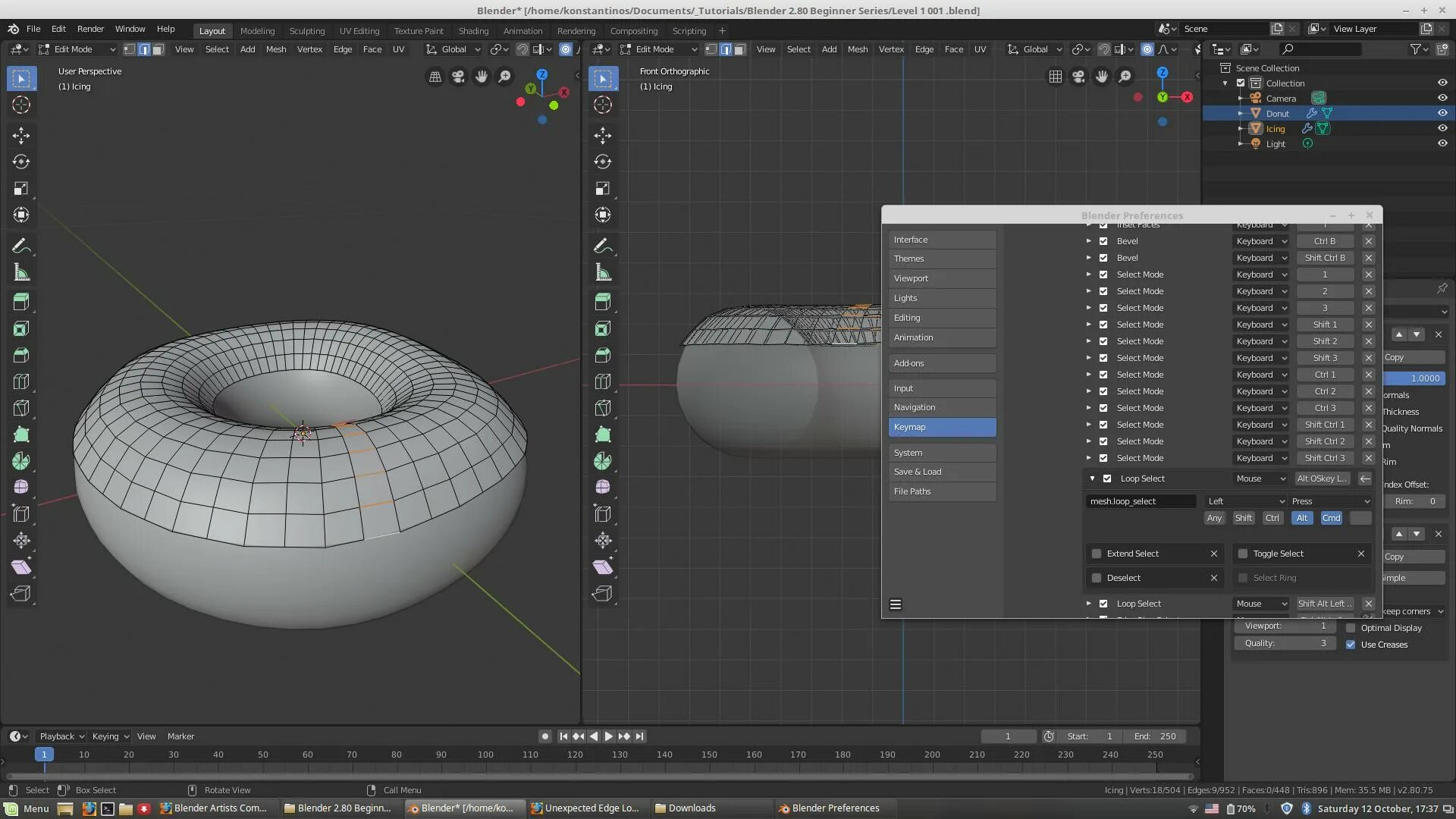Switch to the Sculpting workspace tab
Image resolution: width=1456 pixels, height=819 pixels.
306,31
